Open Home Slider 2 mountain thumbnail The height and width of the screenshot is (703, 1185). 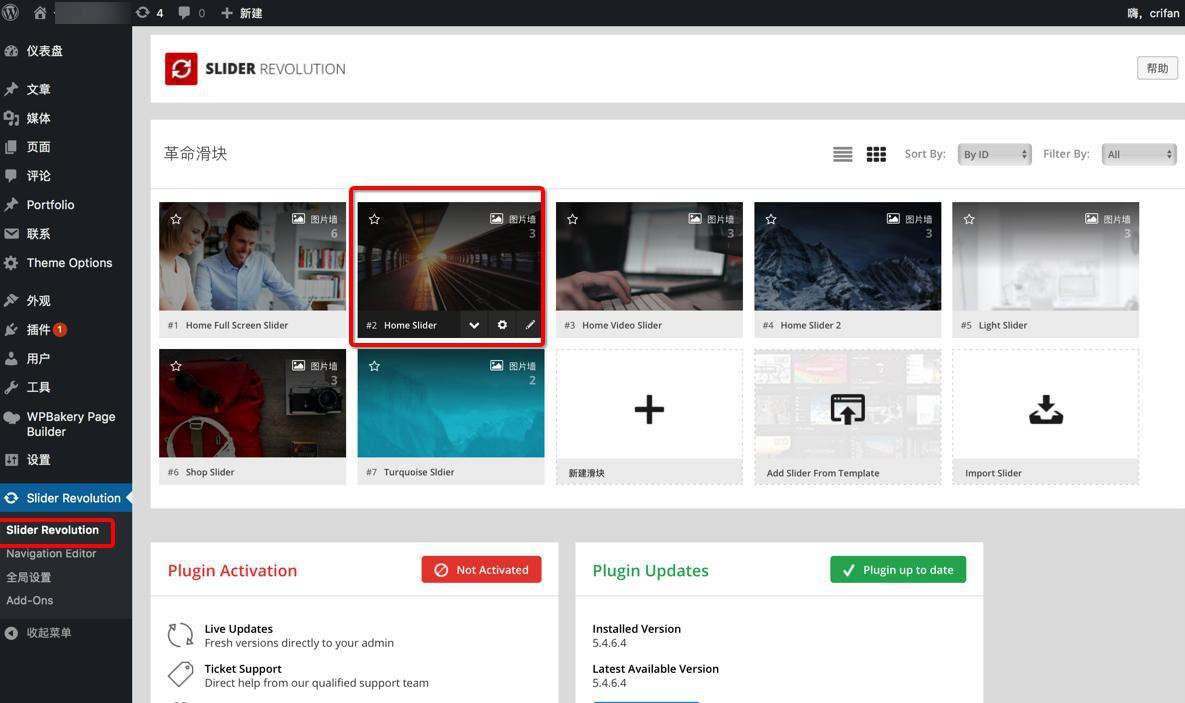click(x=847, y=256)
